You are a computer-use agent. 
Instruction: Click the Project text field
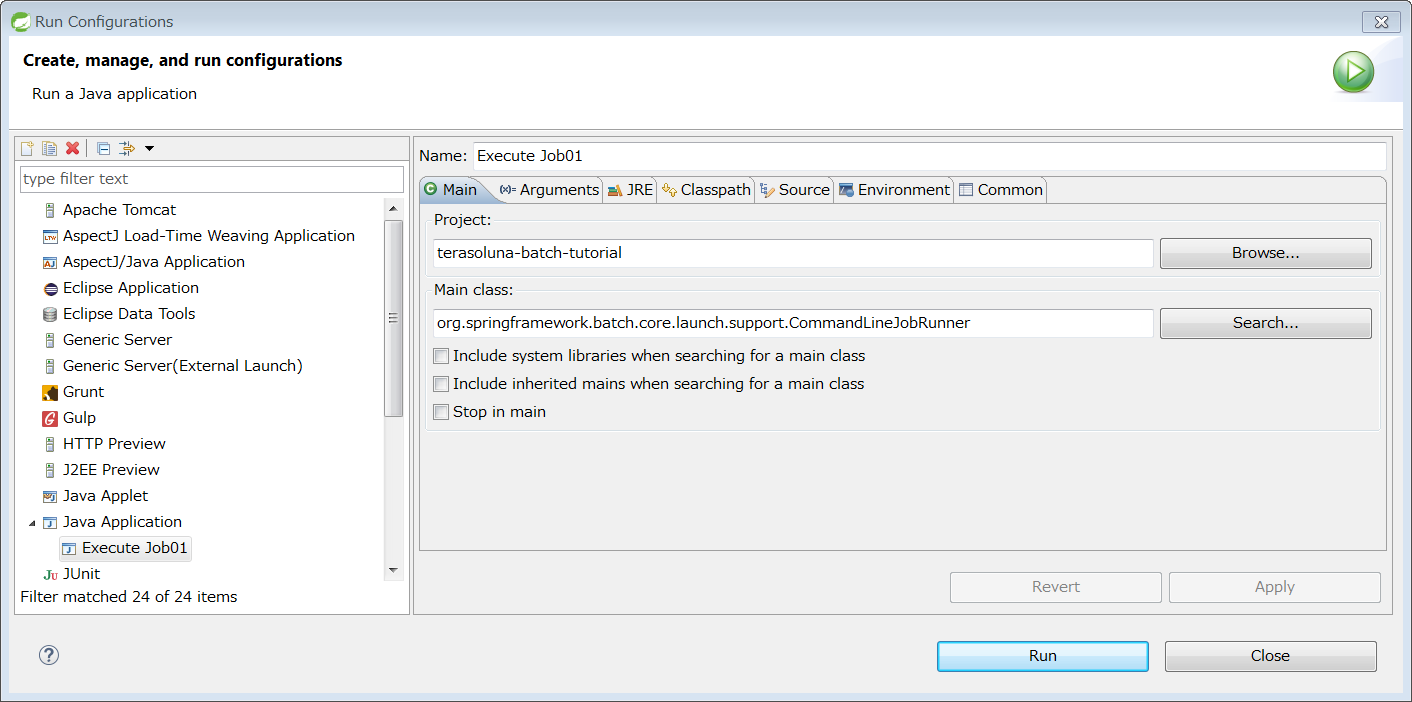pyautogui.click(x=793, y=253)
